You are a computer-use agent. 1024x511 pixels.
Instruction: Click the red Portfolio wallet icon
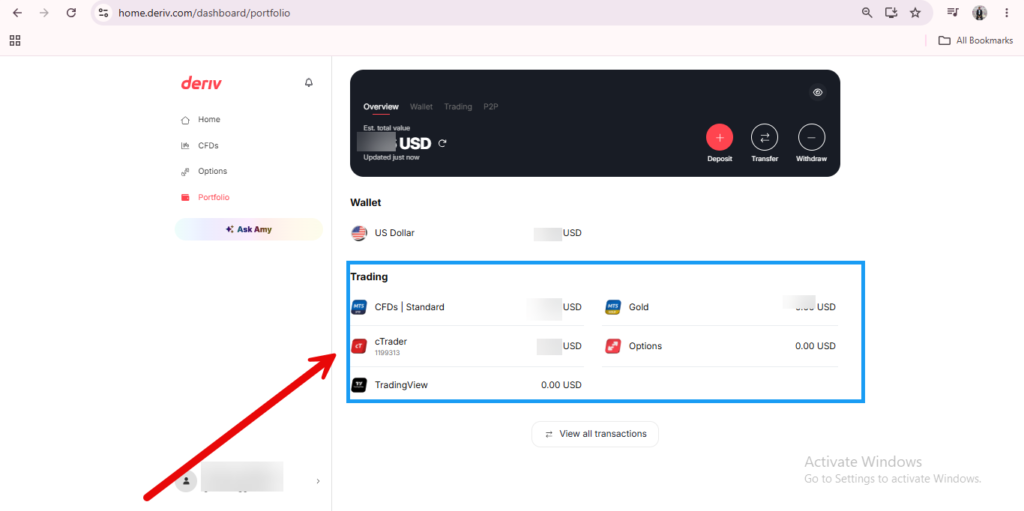pos(185,197)
